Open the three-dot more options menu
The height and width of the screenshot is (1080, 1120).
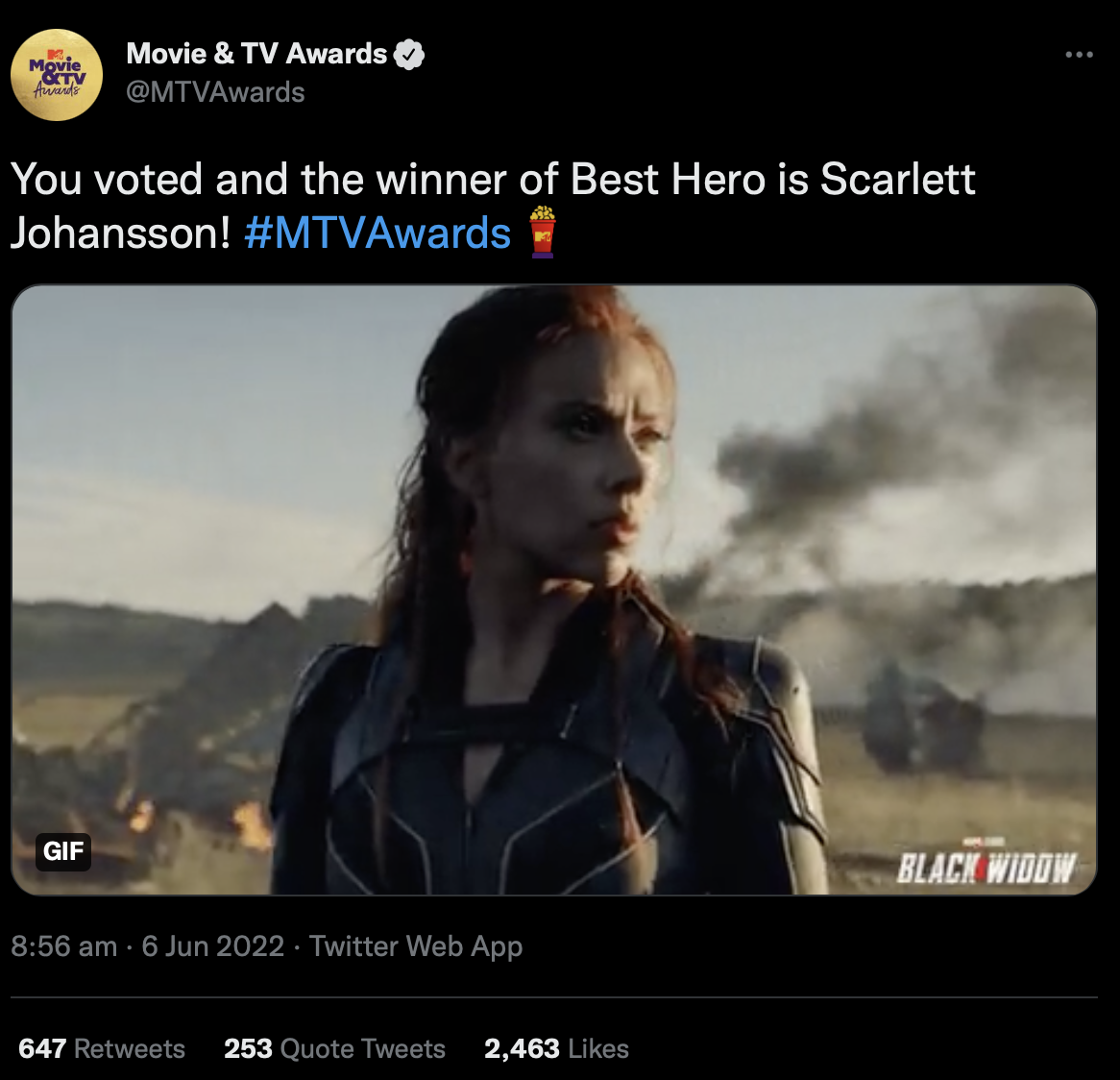click(x=1079, y=55)
